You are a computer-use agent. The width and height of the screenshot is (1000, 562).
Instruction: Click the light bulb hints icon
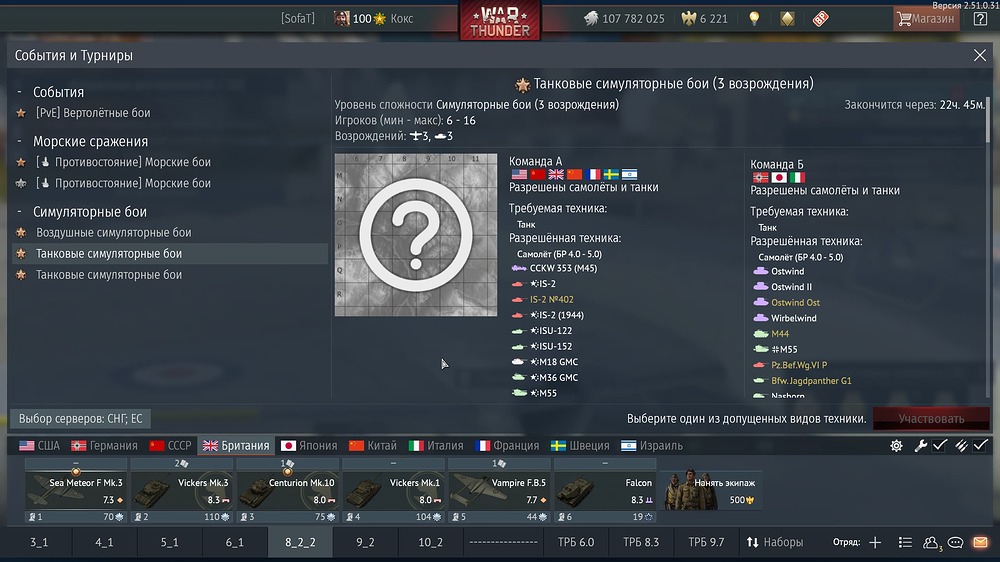click(754, 18)
